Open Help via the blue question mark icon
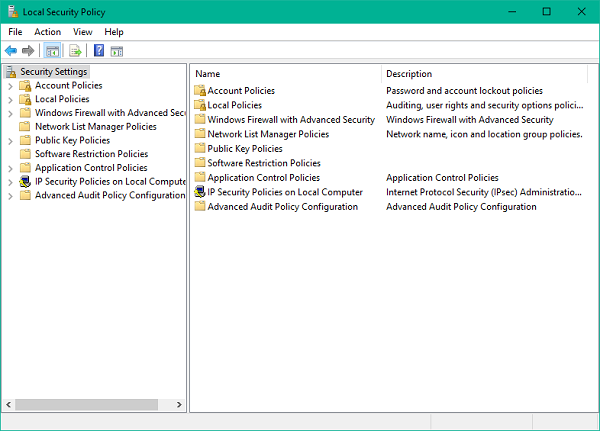This screenshot has width=600, height=431. 99,51
